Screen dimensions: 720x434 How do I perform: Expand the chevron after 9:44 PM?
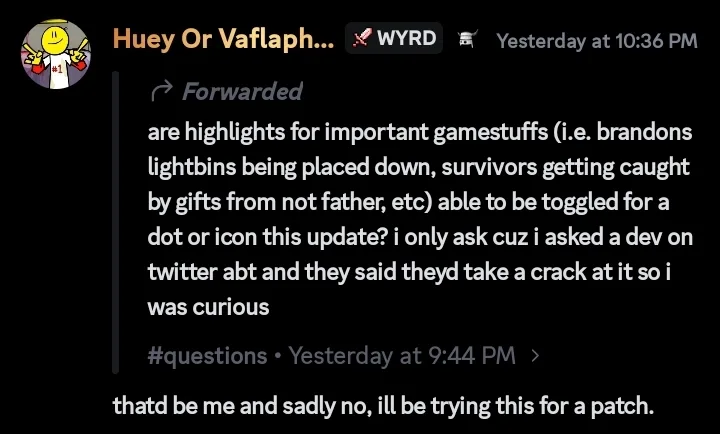pyautogui.click(x=536, y=355)
